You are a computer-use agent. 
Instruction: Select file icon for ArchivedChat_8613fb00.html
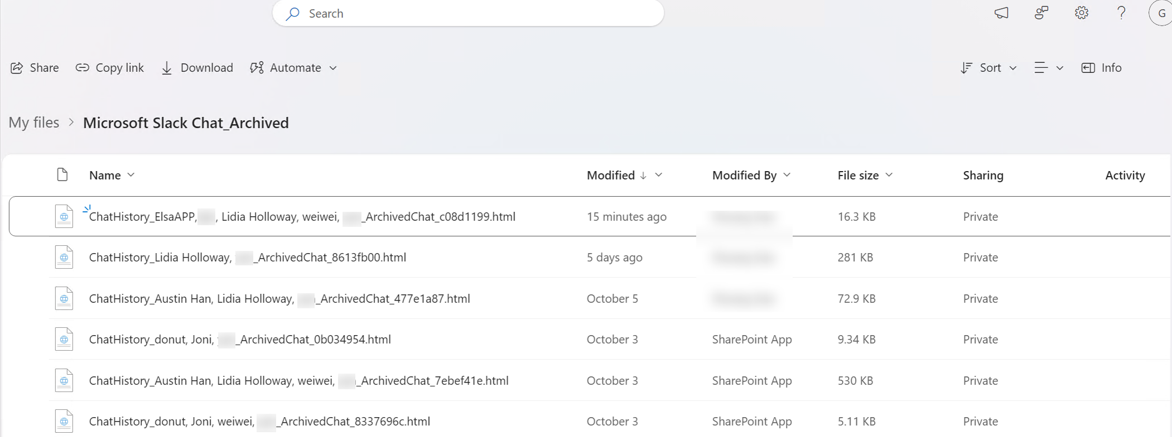click(64, 258)
